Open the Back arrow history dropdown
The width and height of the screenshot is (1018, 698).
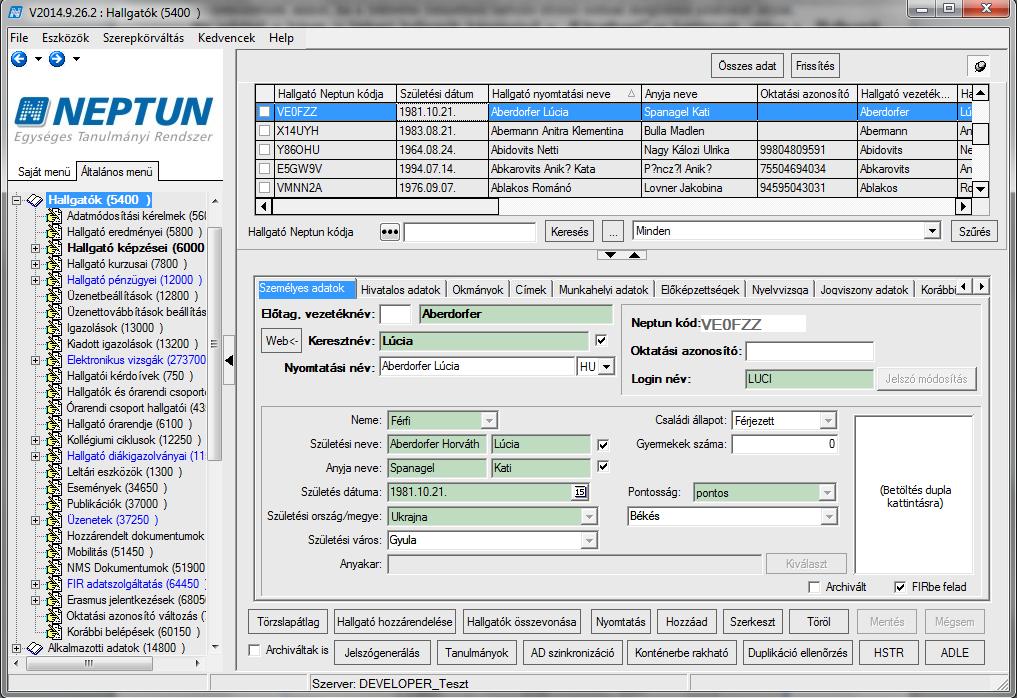click(38, 59)
